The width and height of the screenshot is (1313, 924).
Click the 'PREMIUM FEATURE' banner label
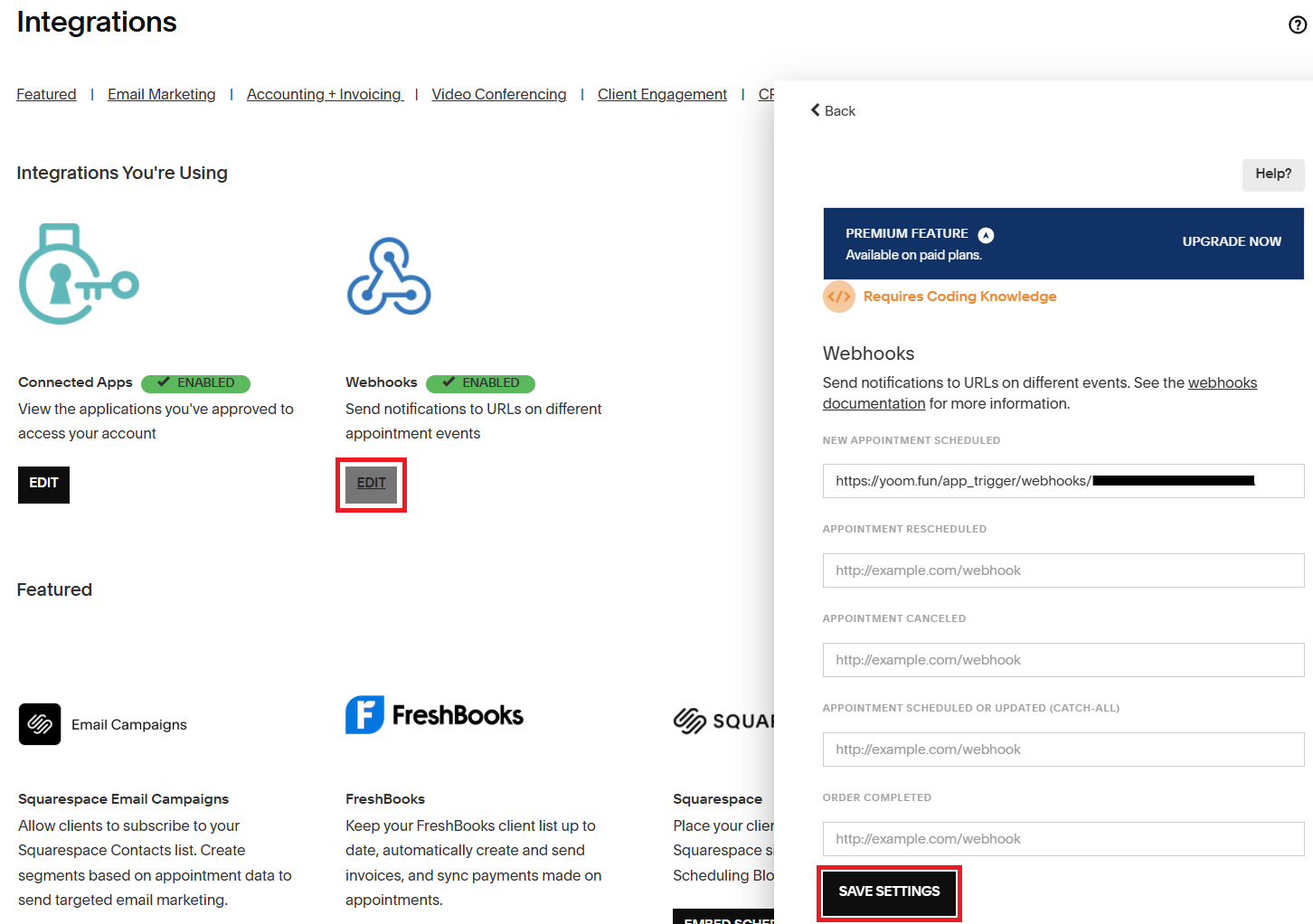907,233
